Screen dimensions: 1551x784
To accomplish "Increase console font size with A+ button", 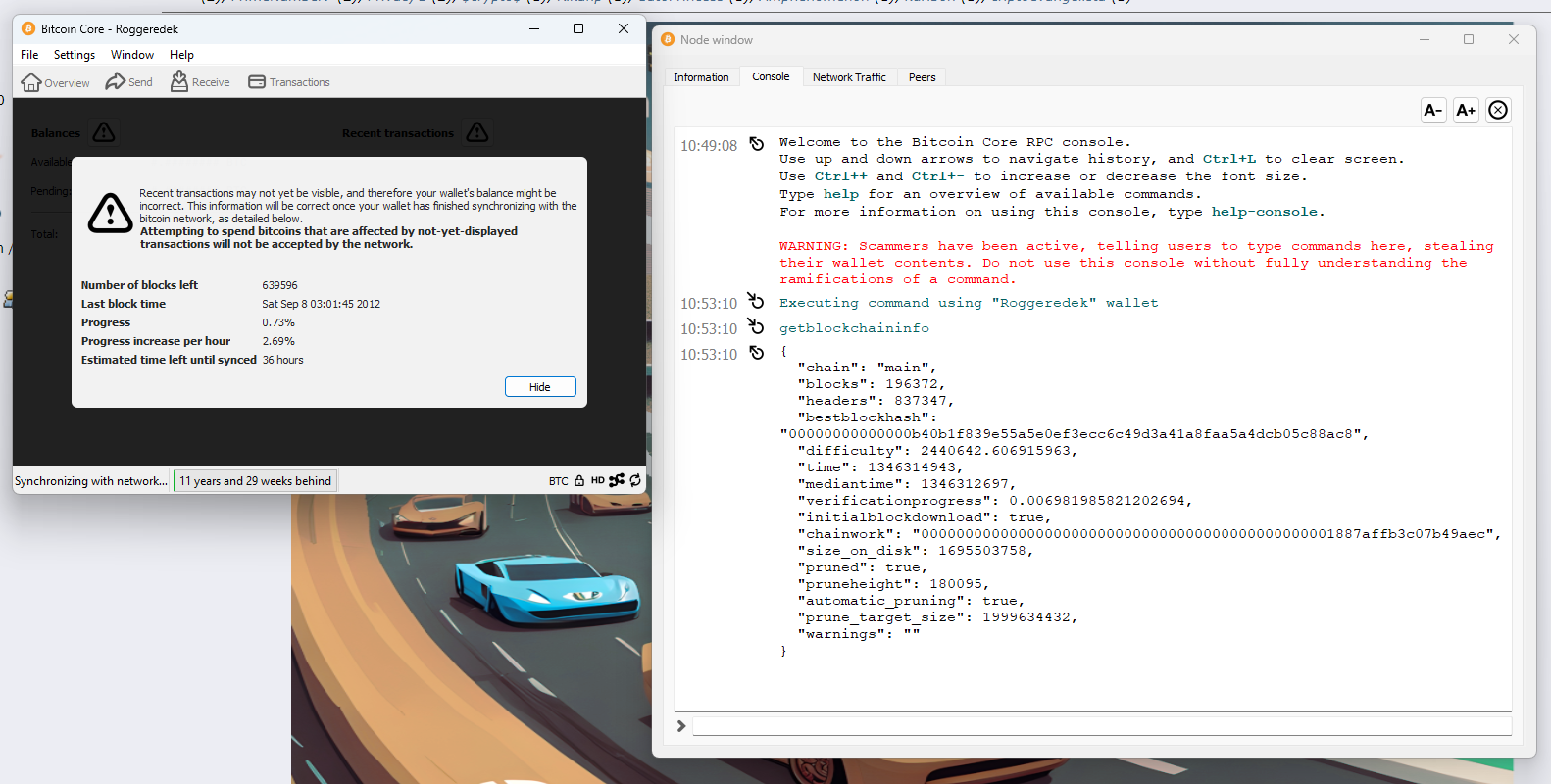I will [x=1466, y=110].
